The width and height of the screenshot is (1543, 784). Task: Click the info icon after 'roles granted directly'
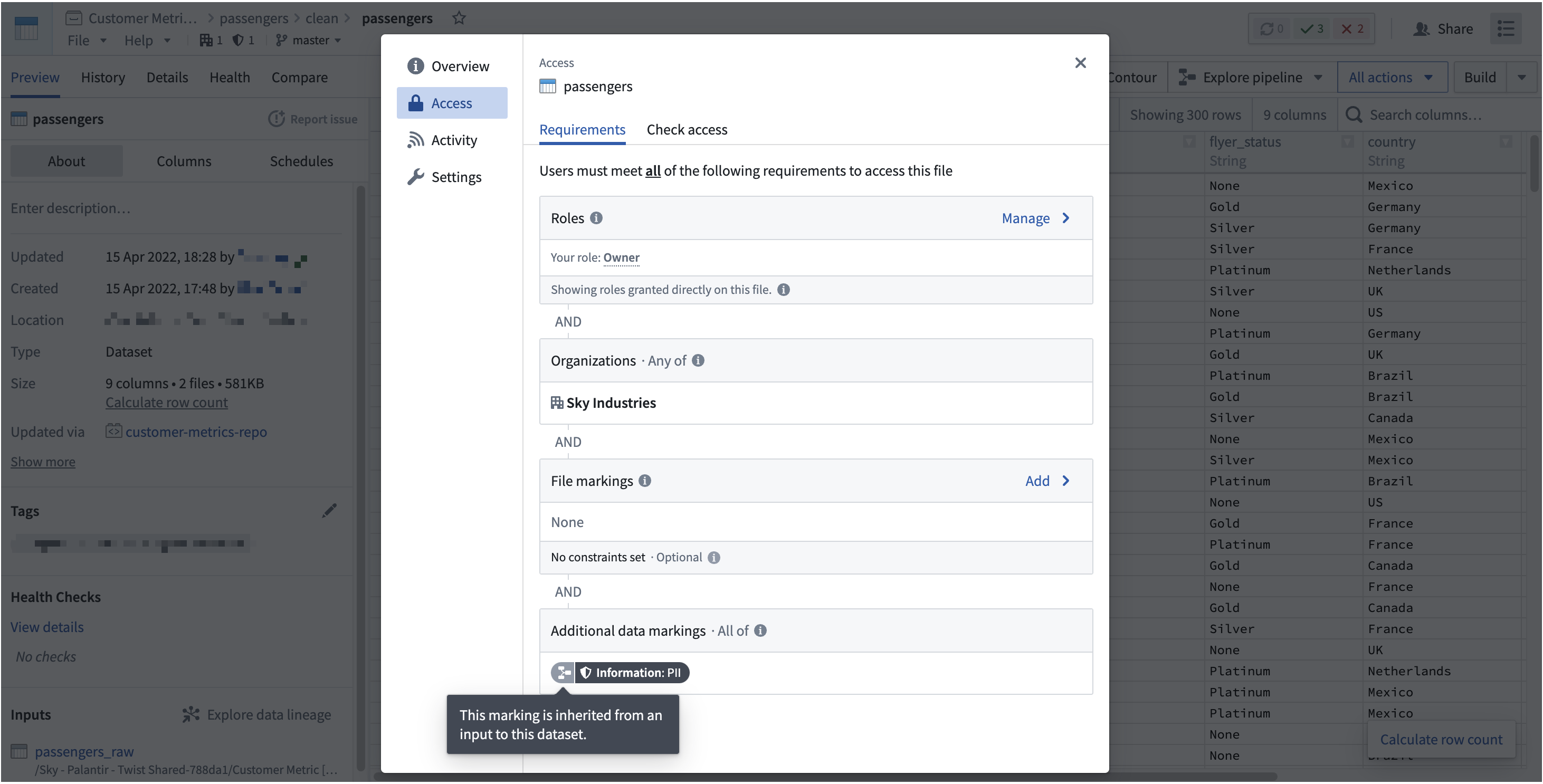click(x=784, y=290)
